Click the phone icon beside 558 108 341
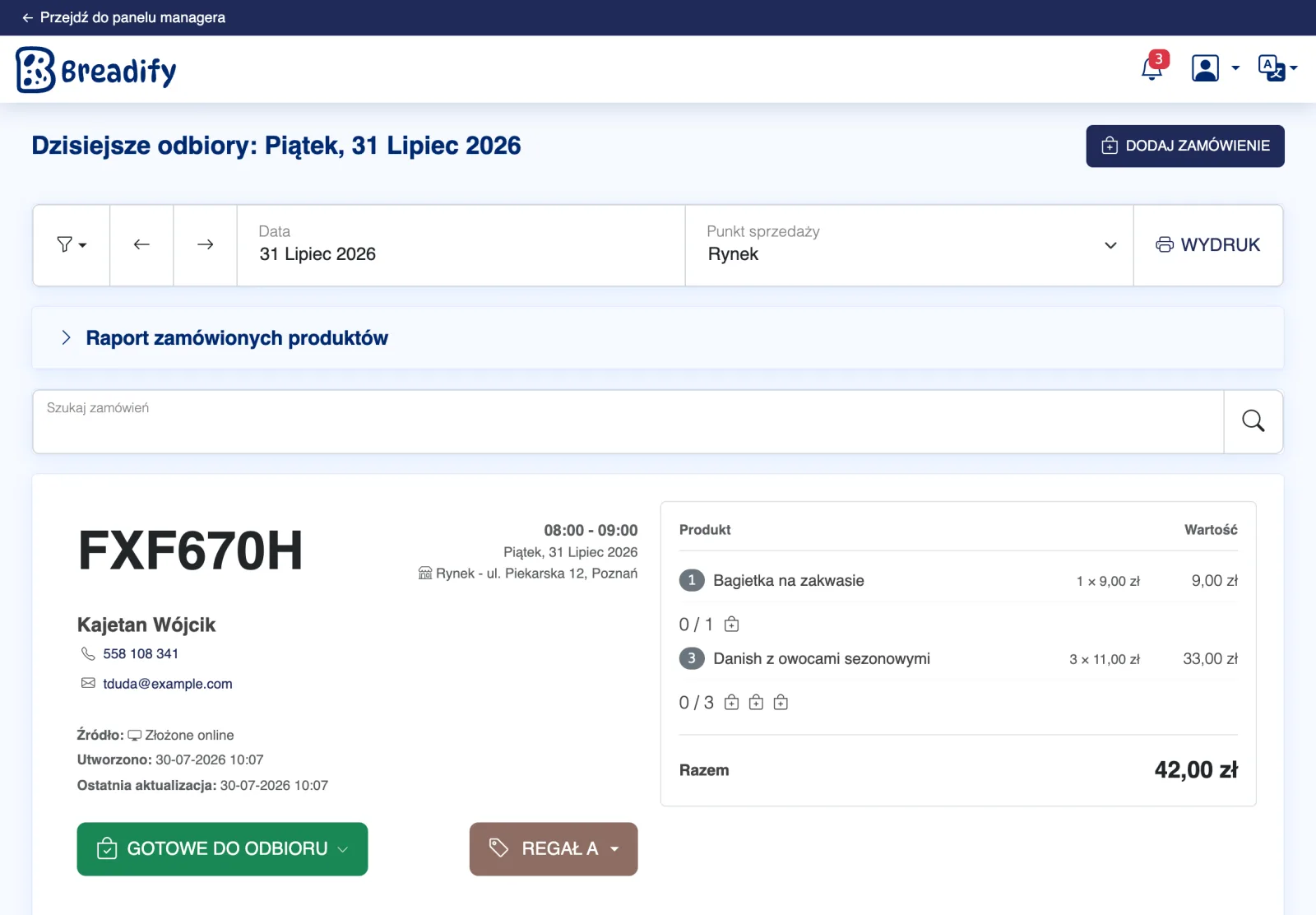Viewport: 1316px width, 915px height. pos(88,654)
